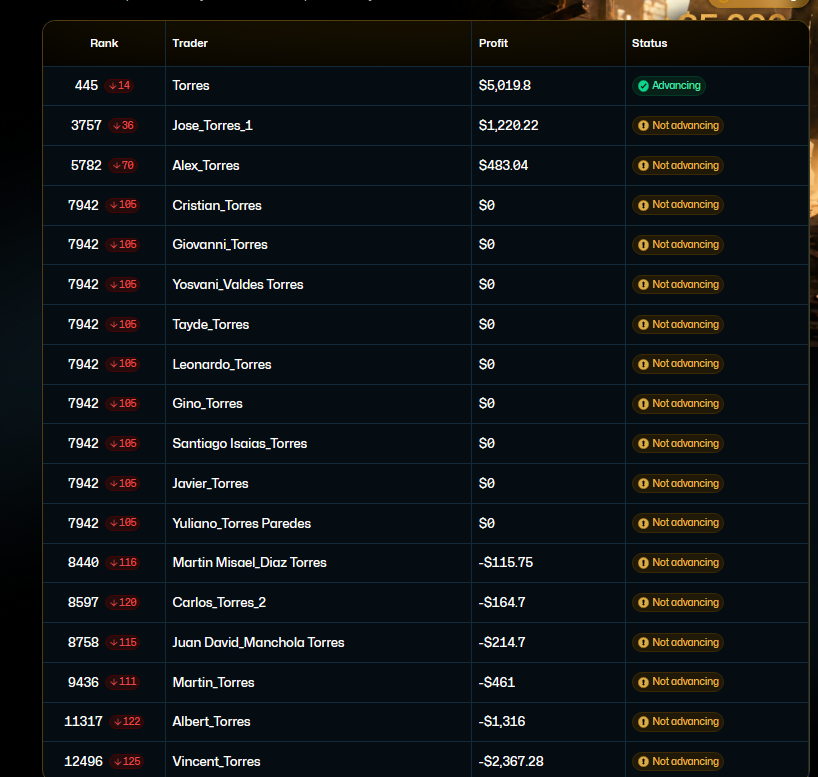
Task: Select trader Albert_Torres
Action: pos(211,722)
